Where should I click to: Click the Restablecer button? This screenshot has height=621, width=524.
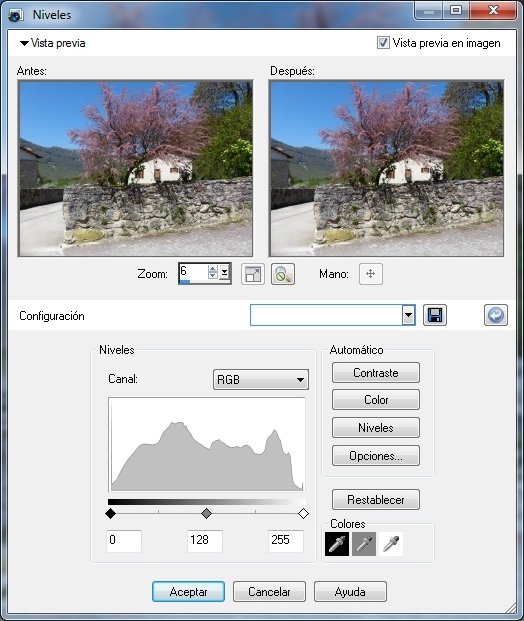[x=375, y=500]
